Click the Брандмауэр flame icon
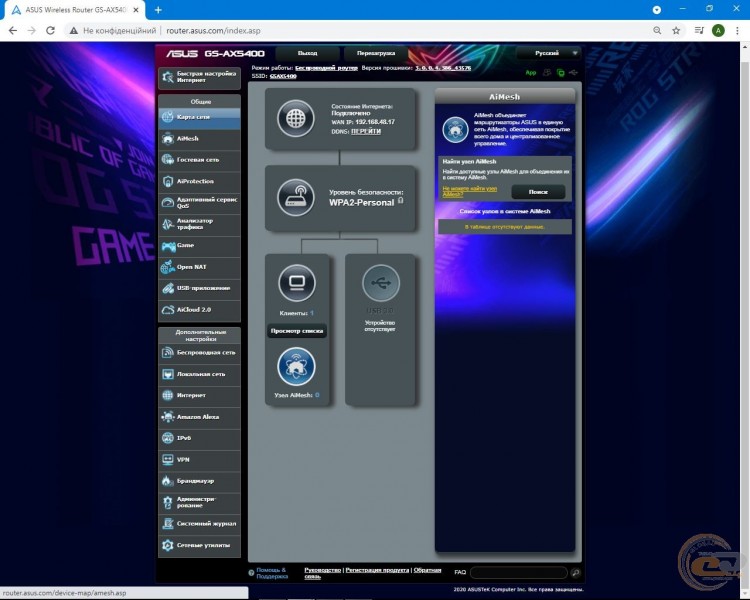Screen dimensions: 750x600 [x=167, y=481]
